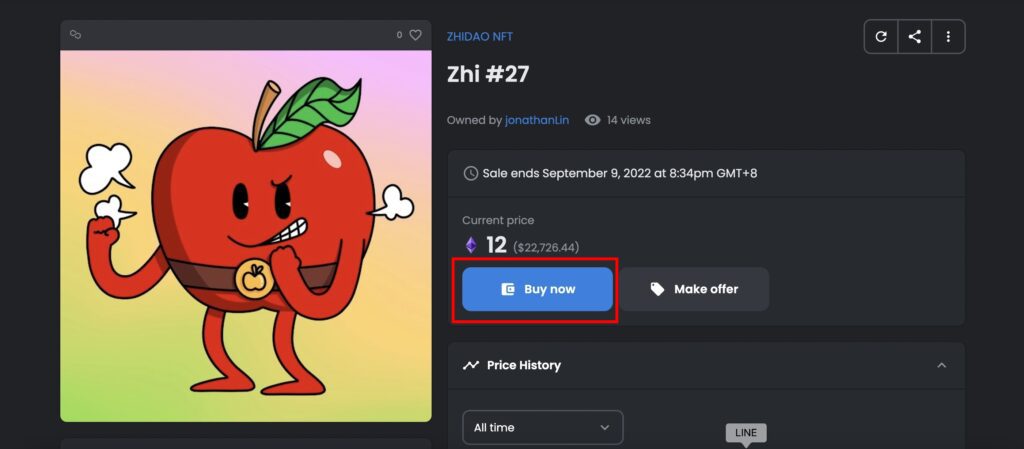Image resolution: width=1024 pixels, height=449 pixels.
Task: Click the Buy now button
Action: point(537,289)
